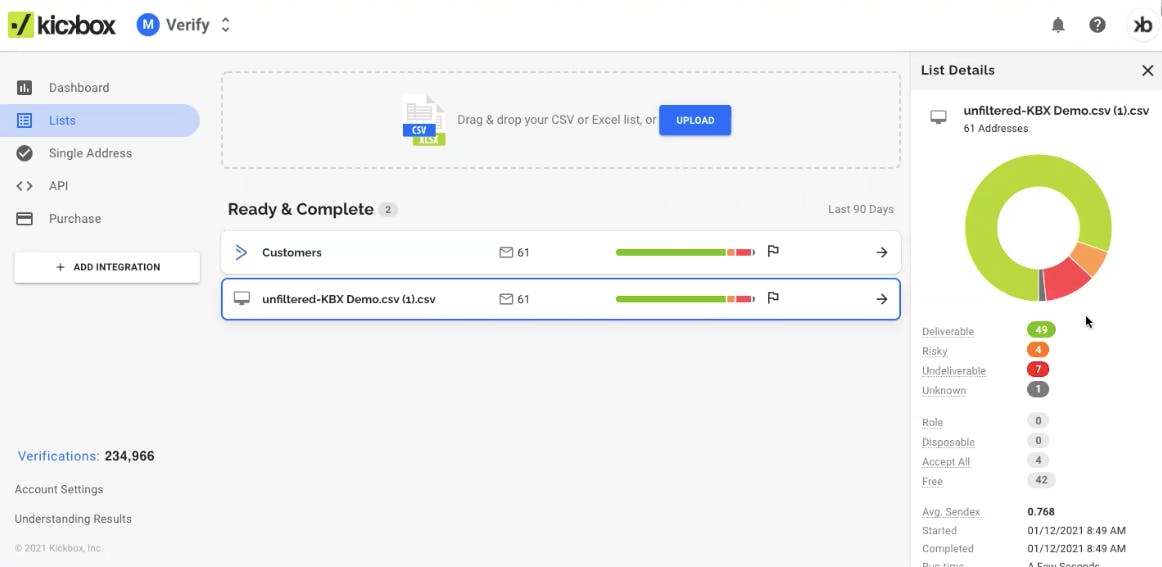This screenshot has height=567, width=1162.
Task: Click the Add Integration button
Action: pos(107,267)
